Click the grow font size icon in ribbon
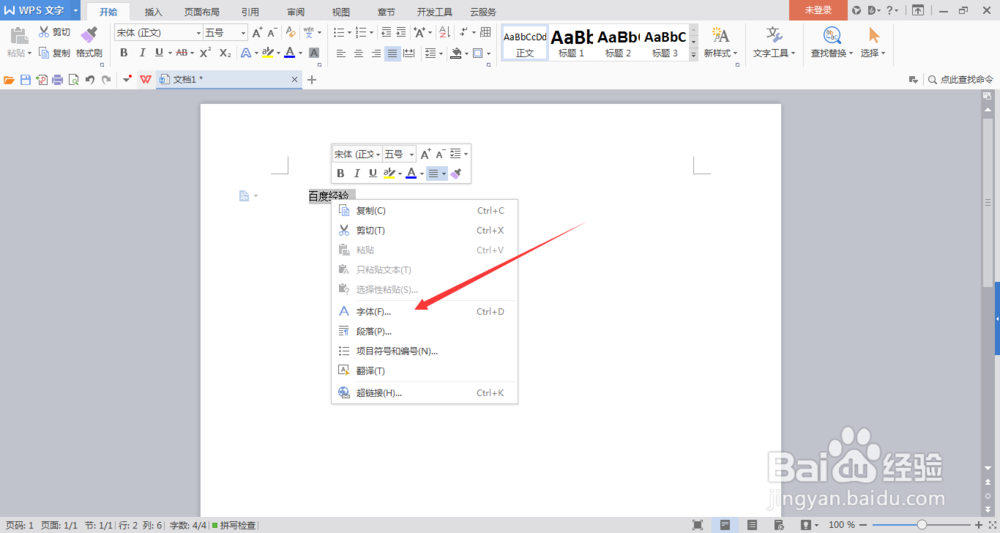This screenshot has width=1000, height=533. (x=257, y=33)
